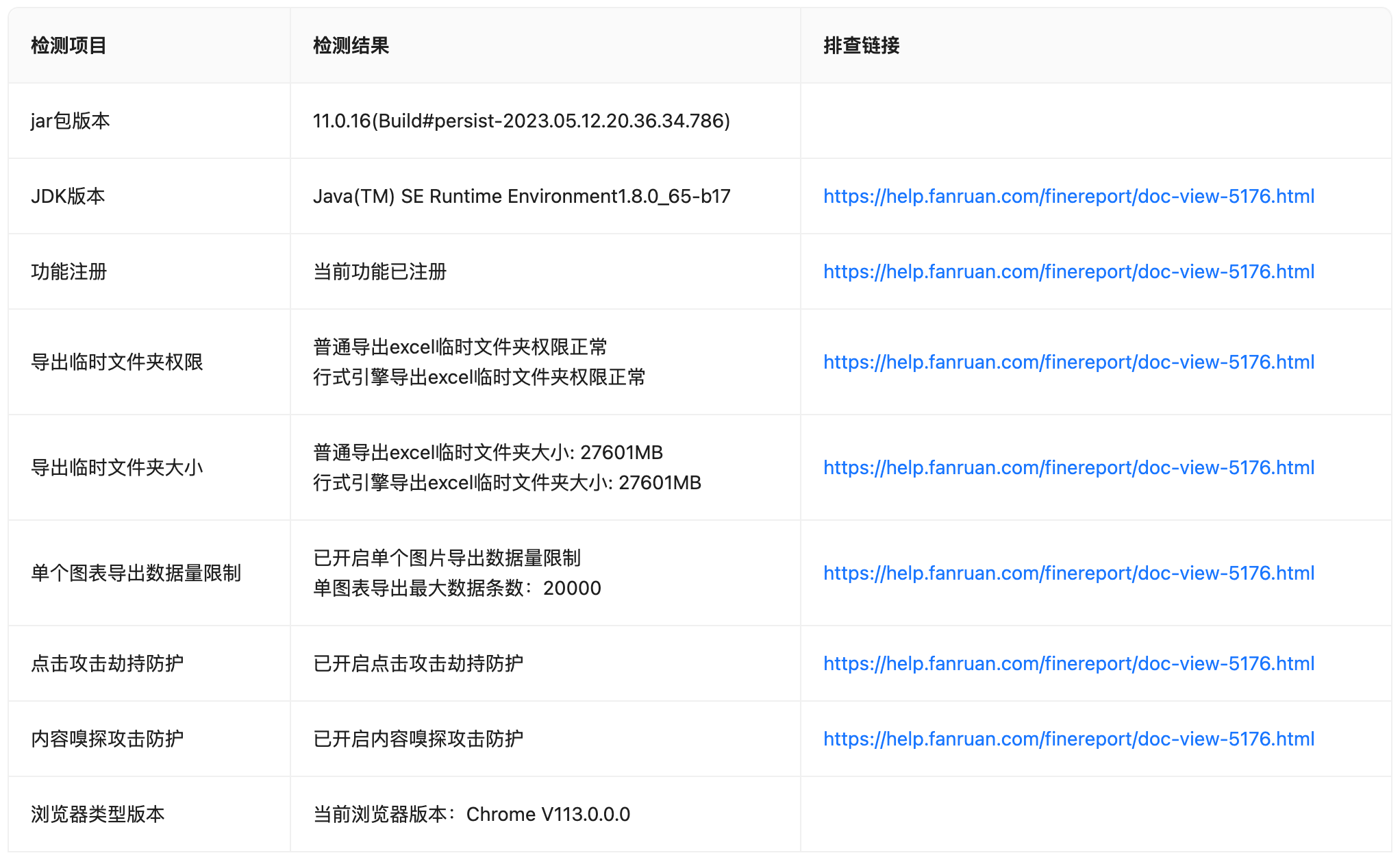Screen dimensions: 1400x862
Task: Select the jar包版本 build number text
Action: (521, 121)
